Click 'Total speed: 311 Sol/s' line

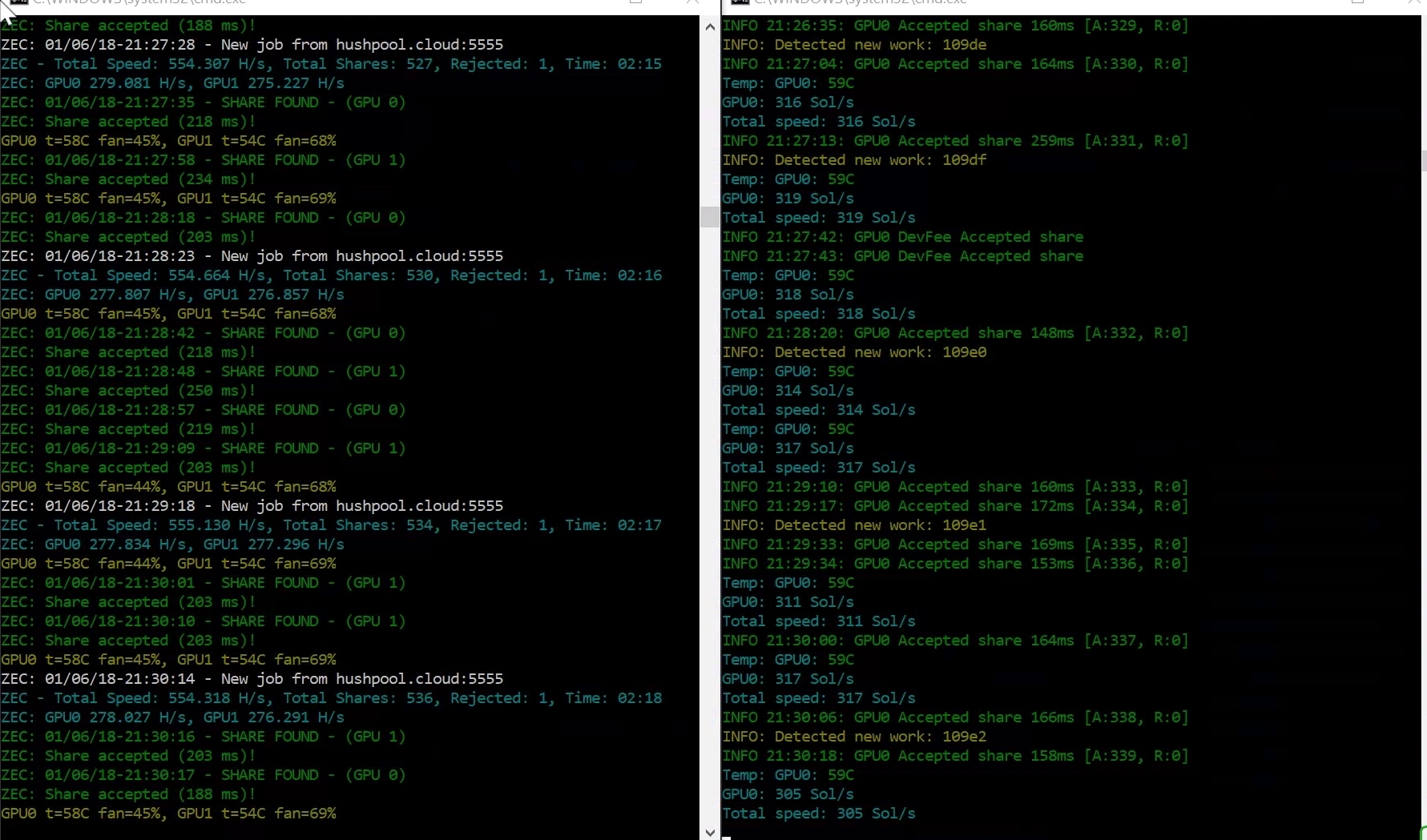click(819, 621)
